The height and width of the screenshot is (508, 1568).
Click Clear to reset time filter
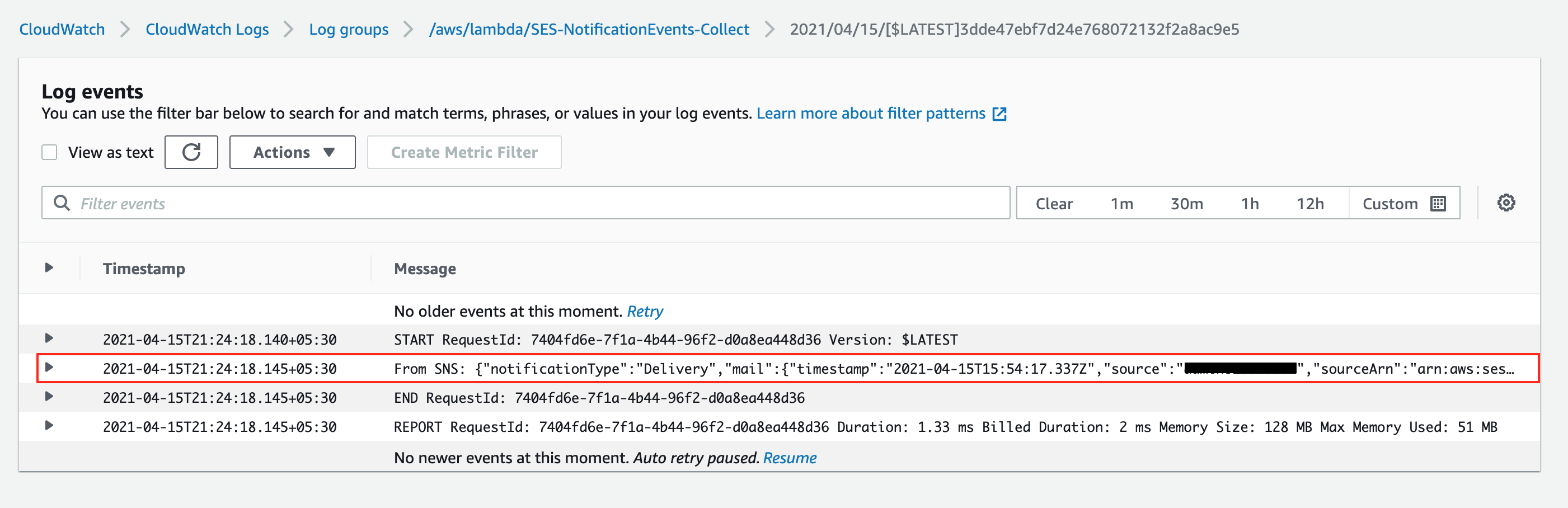click(x=1054, y=204)
